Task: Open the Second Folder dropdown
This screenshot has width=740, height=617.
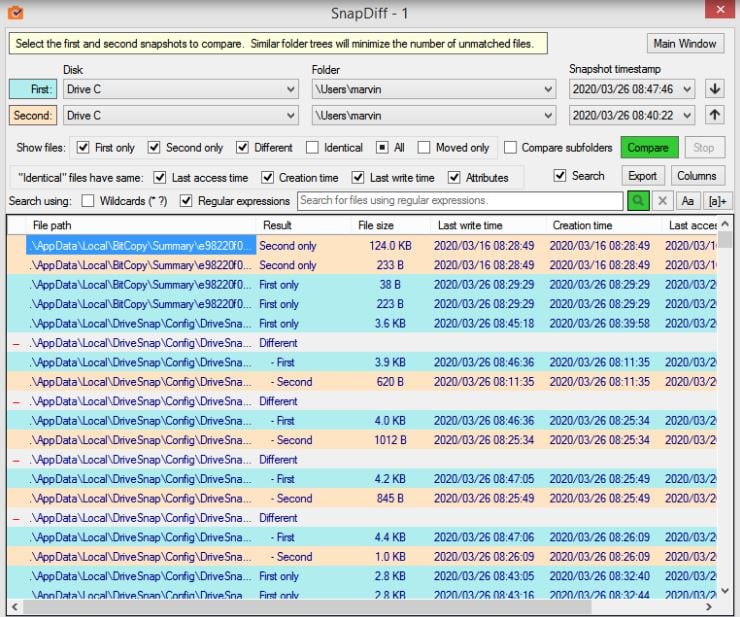Action: coord(433,115)
